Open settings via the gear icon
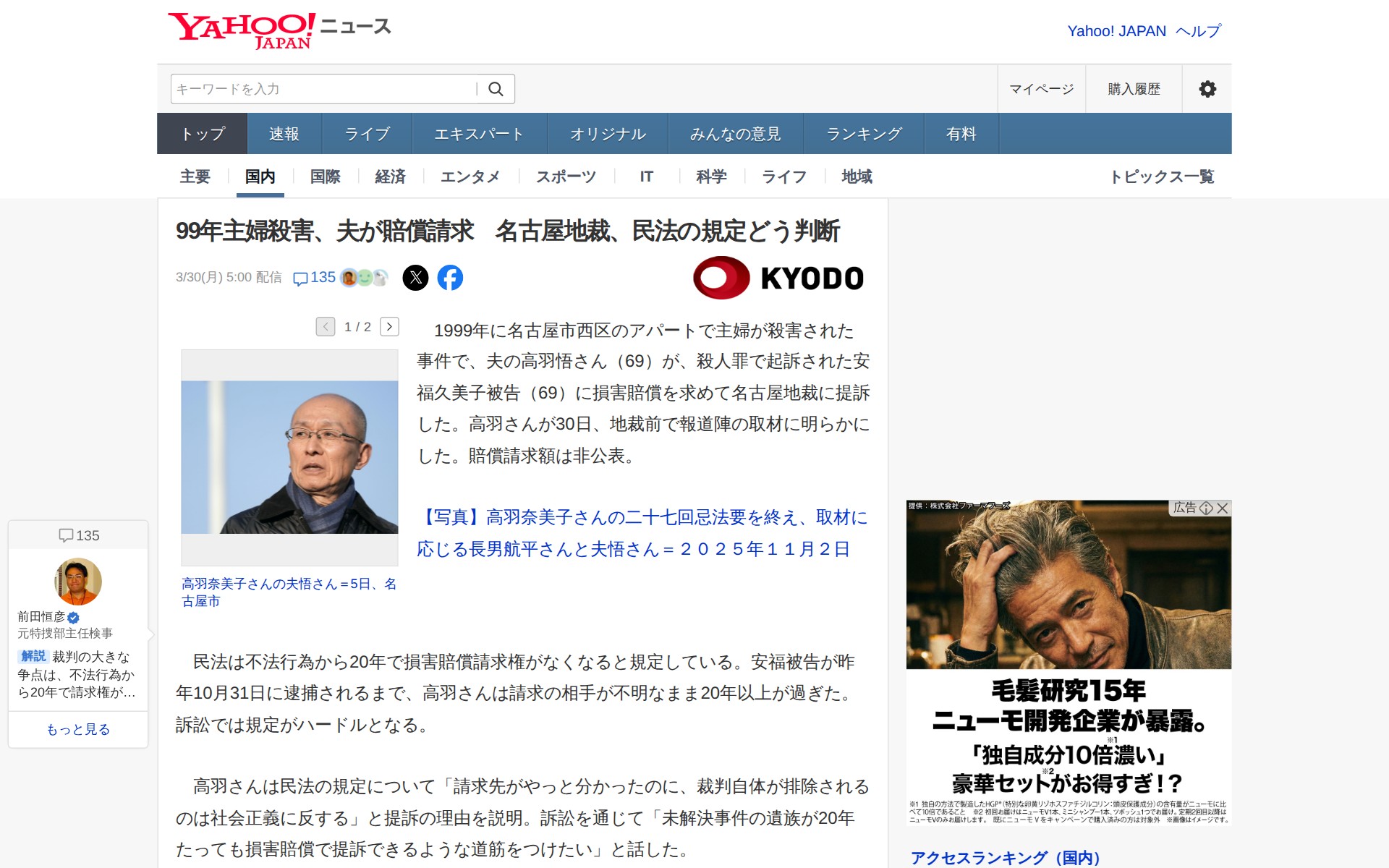 (1207, 89)
